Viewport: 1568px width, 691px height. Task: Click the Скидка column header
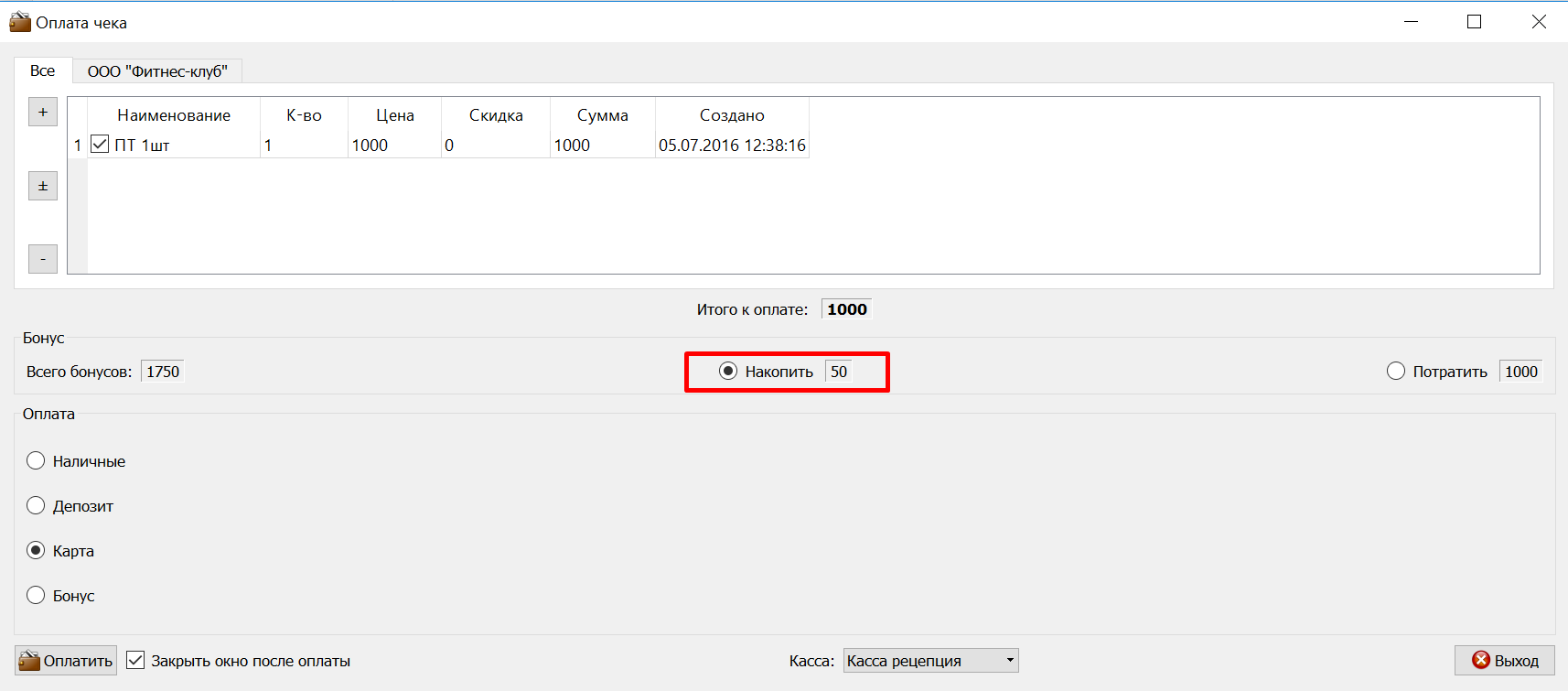click(x=496, y=115)
